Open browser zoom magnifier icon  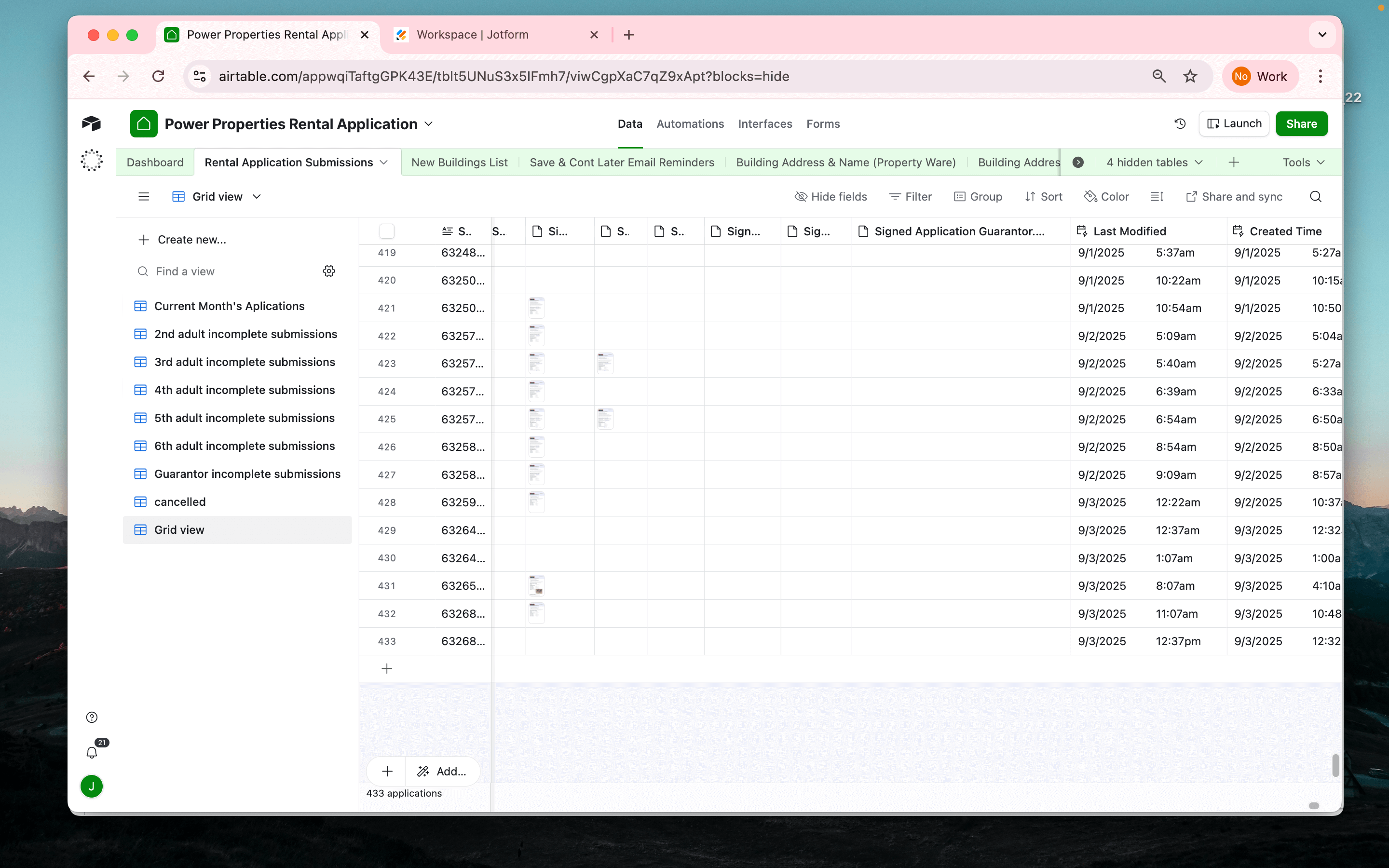click(x=1158, y=76)
